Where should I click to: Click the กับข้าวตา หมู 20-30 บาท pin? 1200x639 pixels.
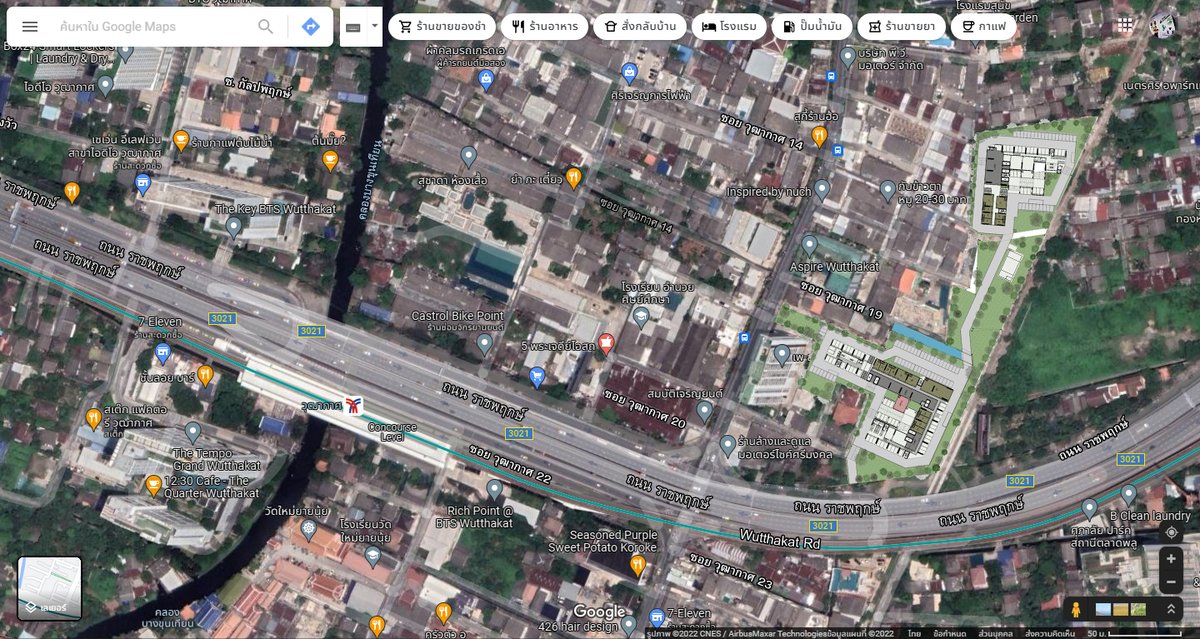coord(887,190)
